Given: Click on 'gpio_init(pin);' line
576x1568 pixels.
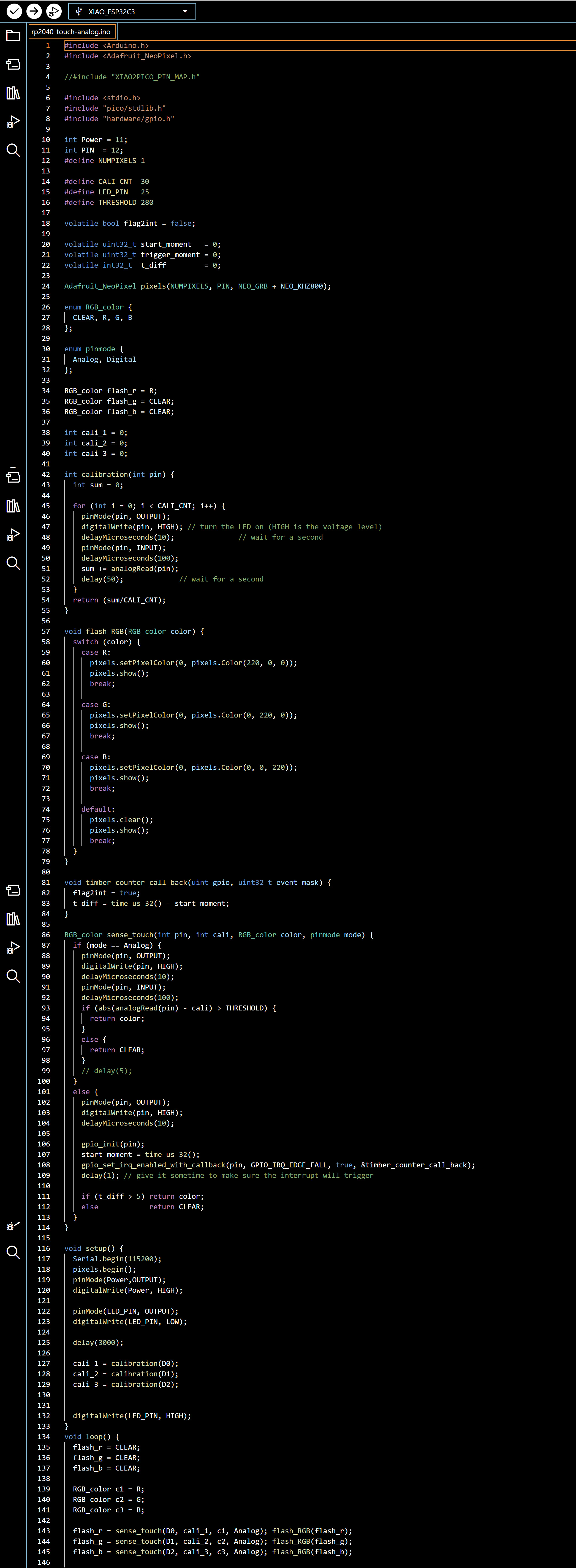Looking at the screenshot, I should click(x=113, y=1144).
